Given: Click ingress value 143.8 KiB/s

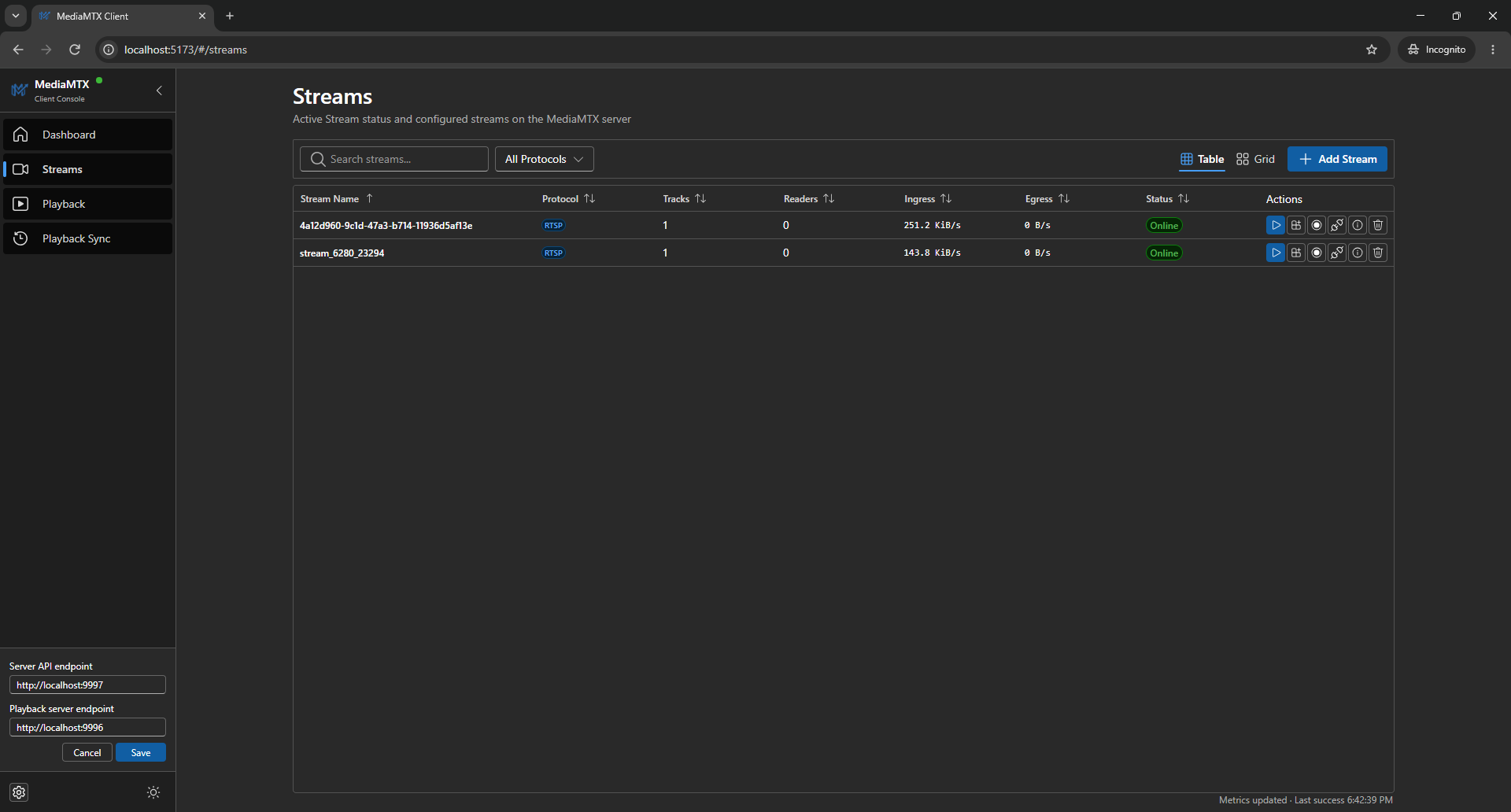Looking at the screenshot, I should [x=932, y=253].
